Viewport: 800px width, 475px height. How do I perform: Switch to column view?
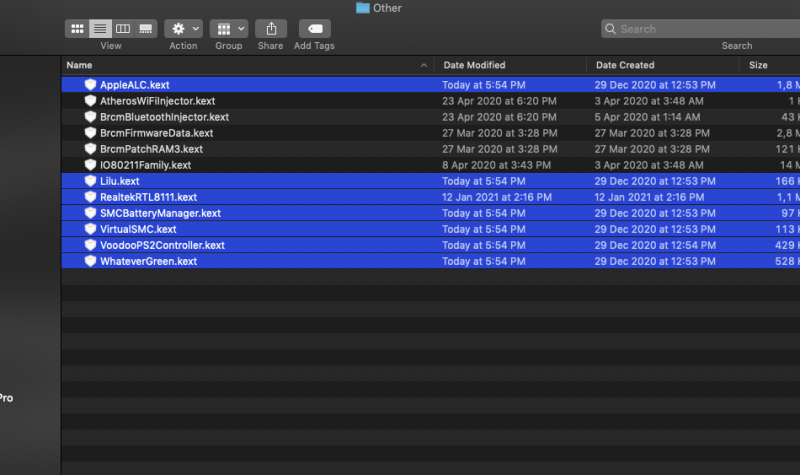tap(123, 29)
